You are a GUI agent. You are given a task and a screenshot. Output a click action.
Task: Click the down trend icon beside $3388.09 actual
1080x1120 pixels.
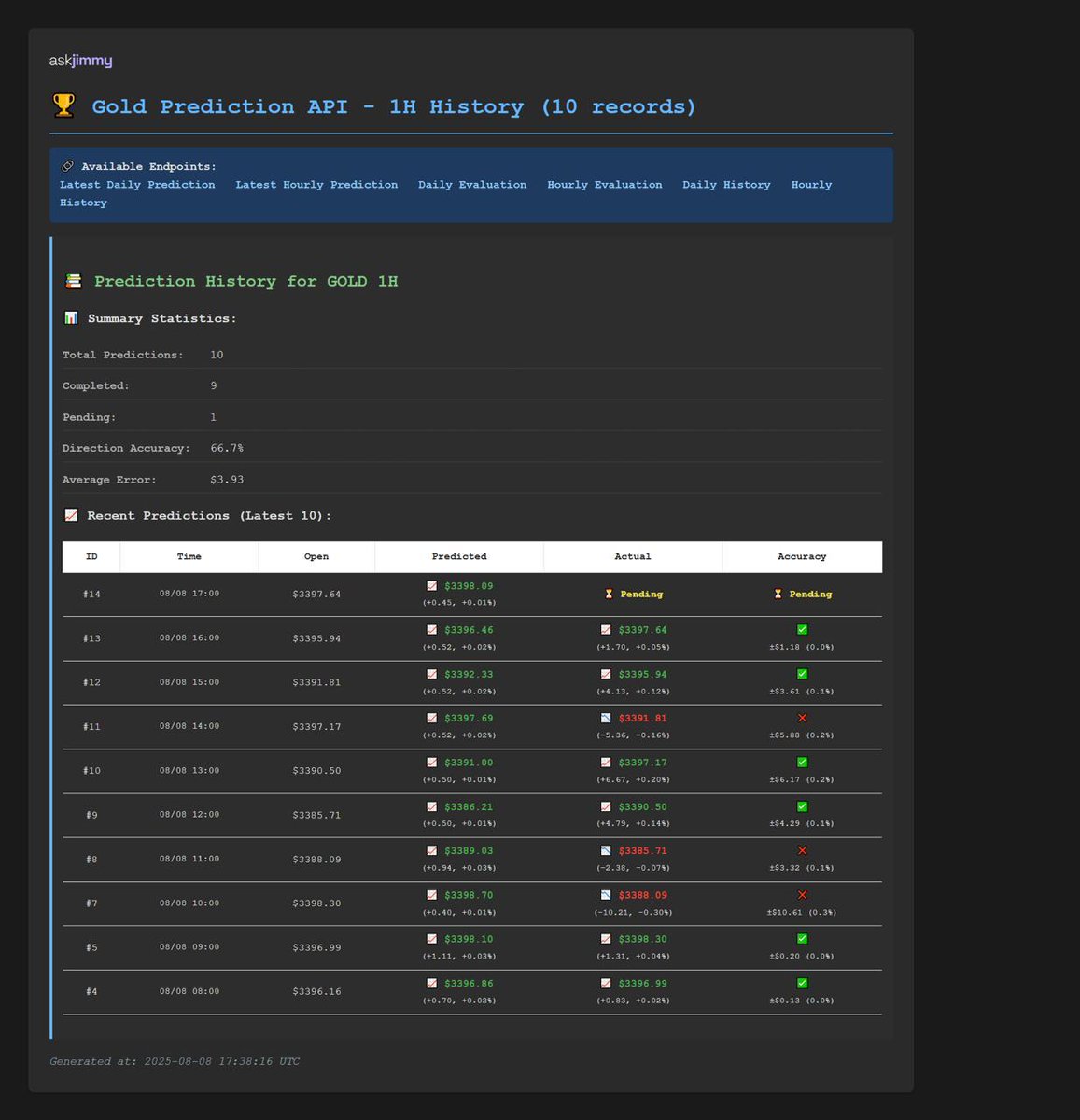click(x=606, y=895)
